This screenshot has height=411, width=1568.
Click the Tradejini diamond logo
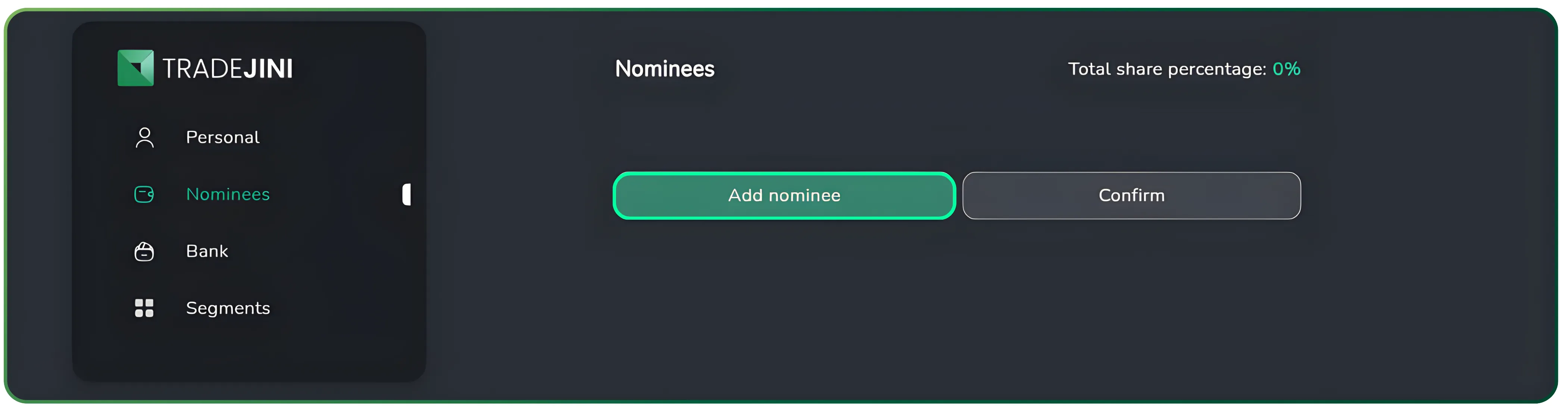pyautogui.click(x=135, y=68)
